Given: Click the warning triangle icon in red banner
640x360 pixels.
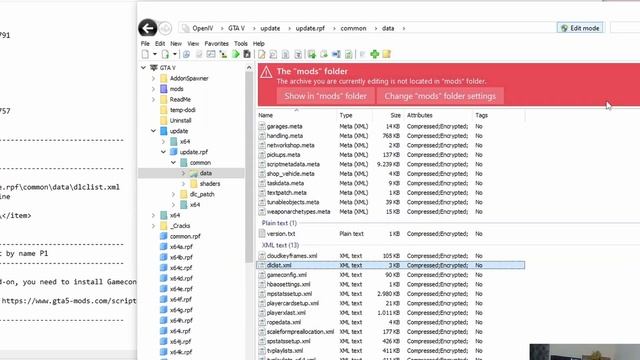Looking at the screenshot, I should click(266, 73).
